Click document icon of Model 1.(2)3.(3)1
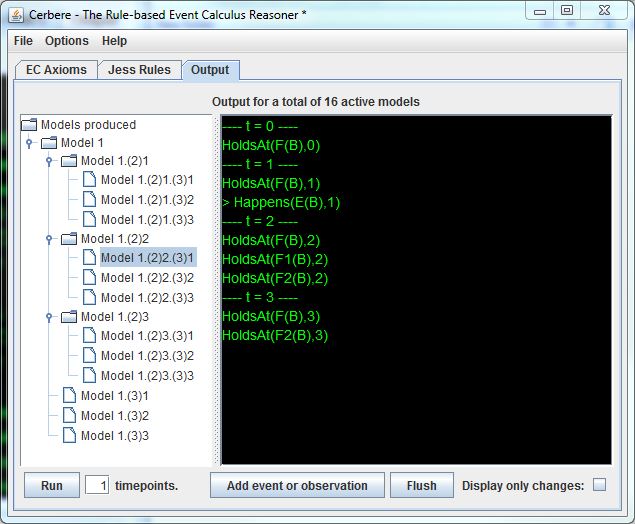The height and width of the screenshot is (524, 635). click(x=89, y=335)
